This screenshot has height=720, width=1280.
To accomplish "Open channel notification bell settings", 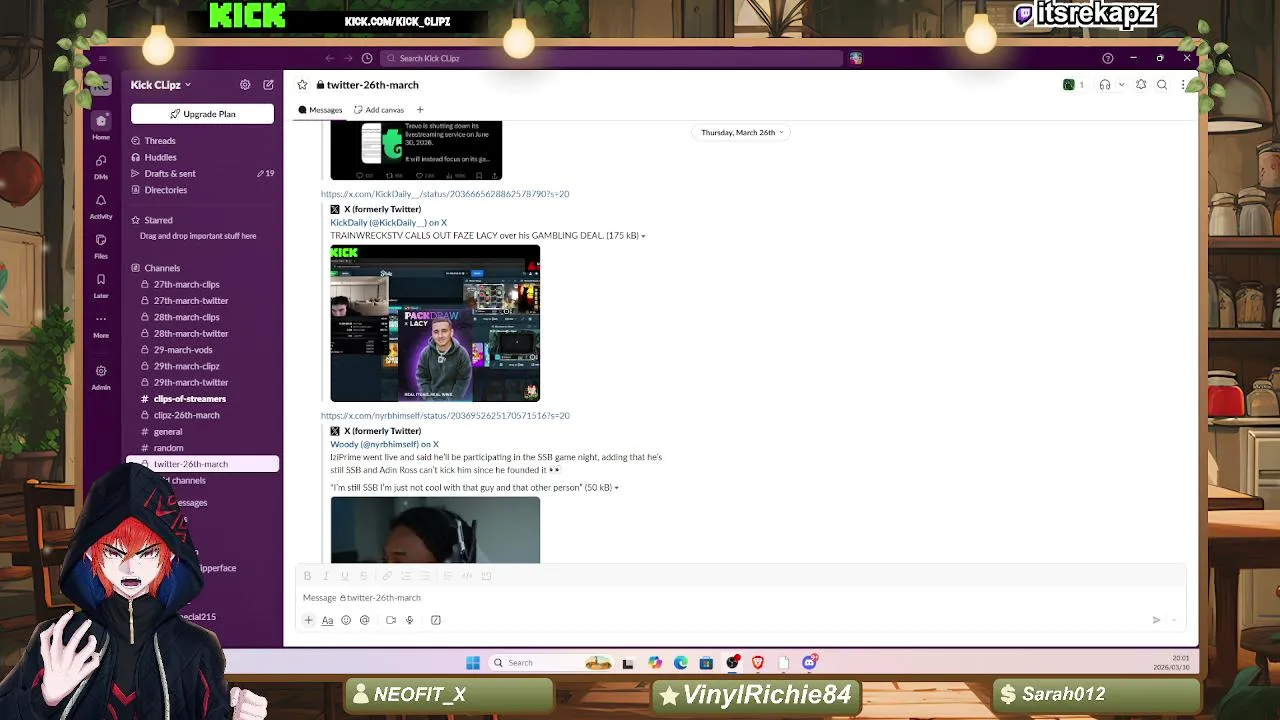I will (1141, 85).
